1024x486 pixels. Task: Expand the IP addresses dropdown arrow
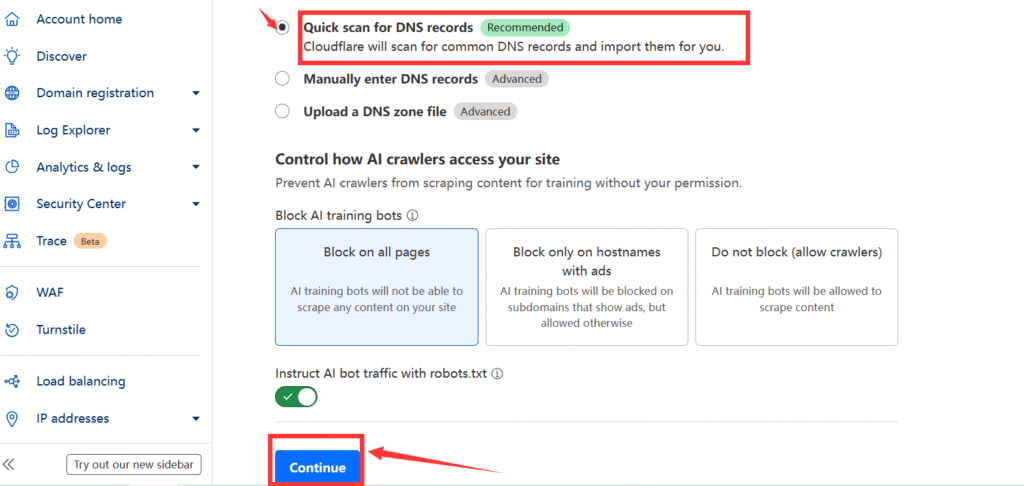pyautogui.click(x=196, y=418)
